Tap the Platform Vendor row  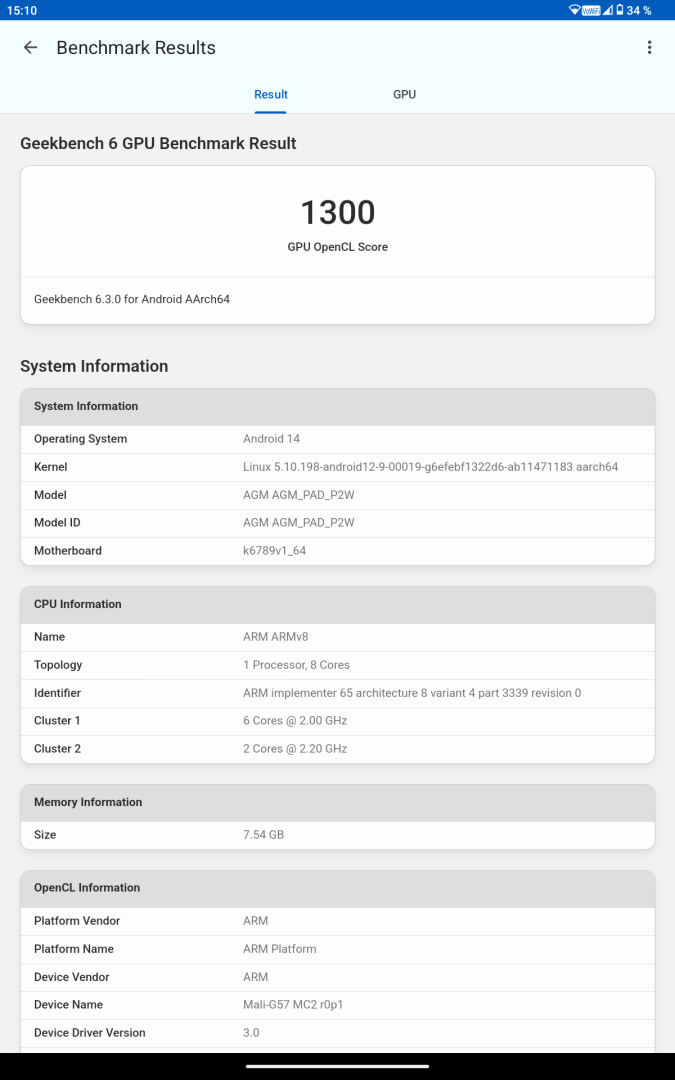click(338, 921)
